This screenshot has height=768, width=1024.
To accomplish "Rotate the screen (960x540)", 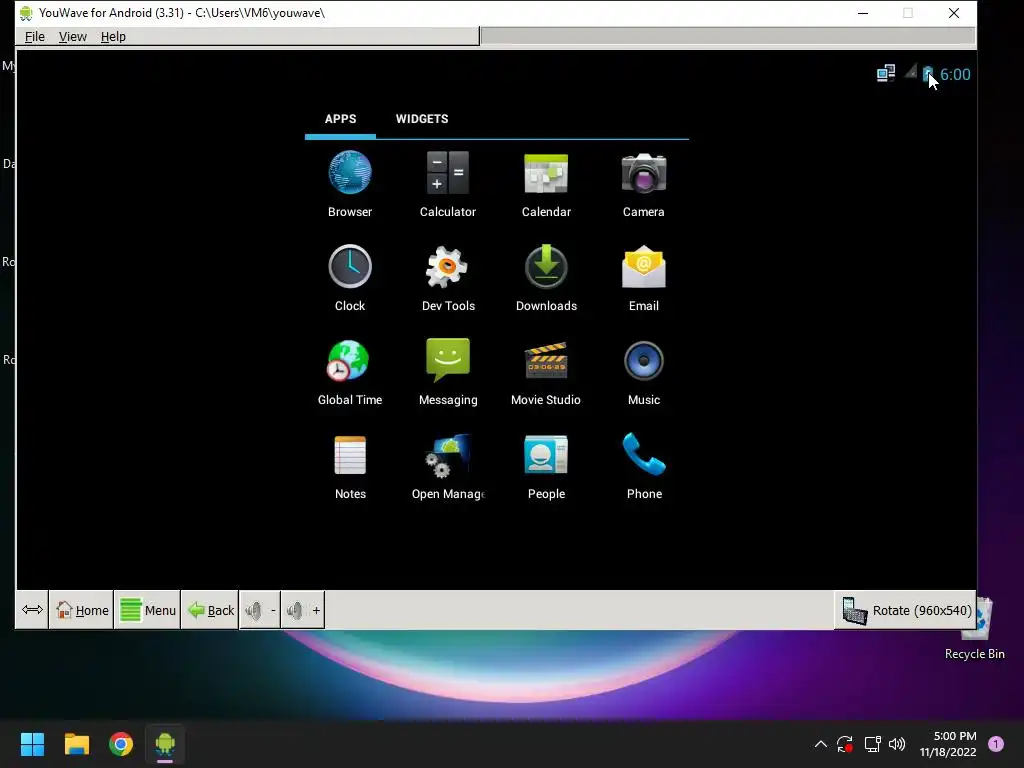I will [x=906, y=610].
